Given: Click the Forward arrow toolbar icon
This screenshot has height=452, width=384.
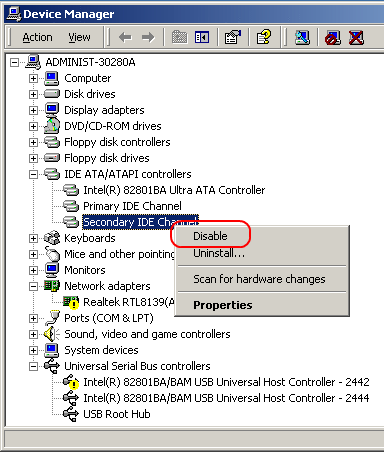Looking at the screenshot, I should click(148, 37).
